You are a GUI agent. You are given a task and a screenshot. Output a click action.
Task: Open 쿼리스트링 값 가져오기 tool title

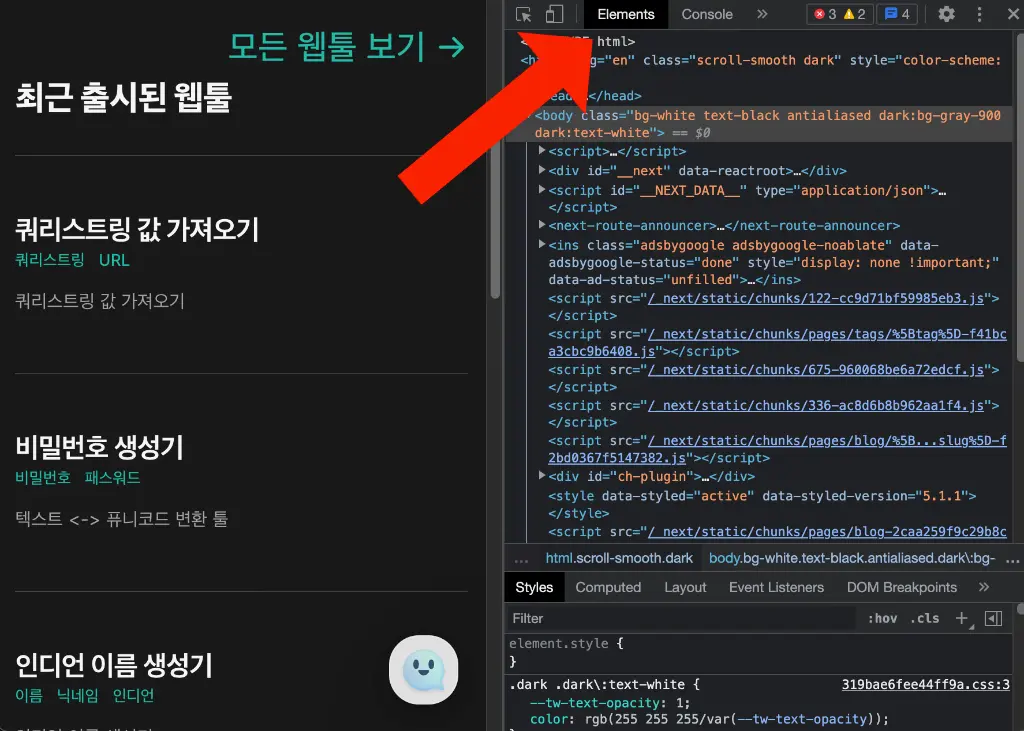click(x=136, y=229)
